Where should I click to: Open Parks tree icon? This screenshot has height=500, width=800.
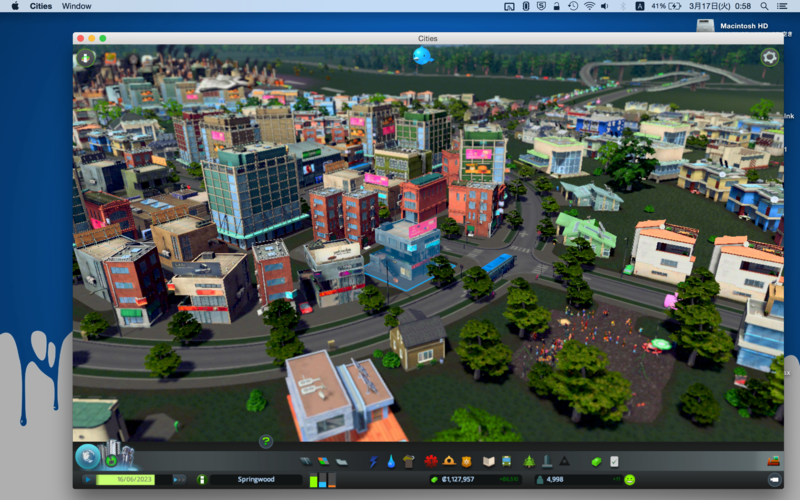(x=529, y=461)
